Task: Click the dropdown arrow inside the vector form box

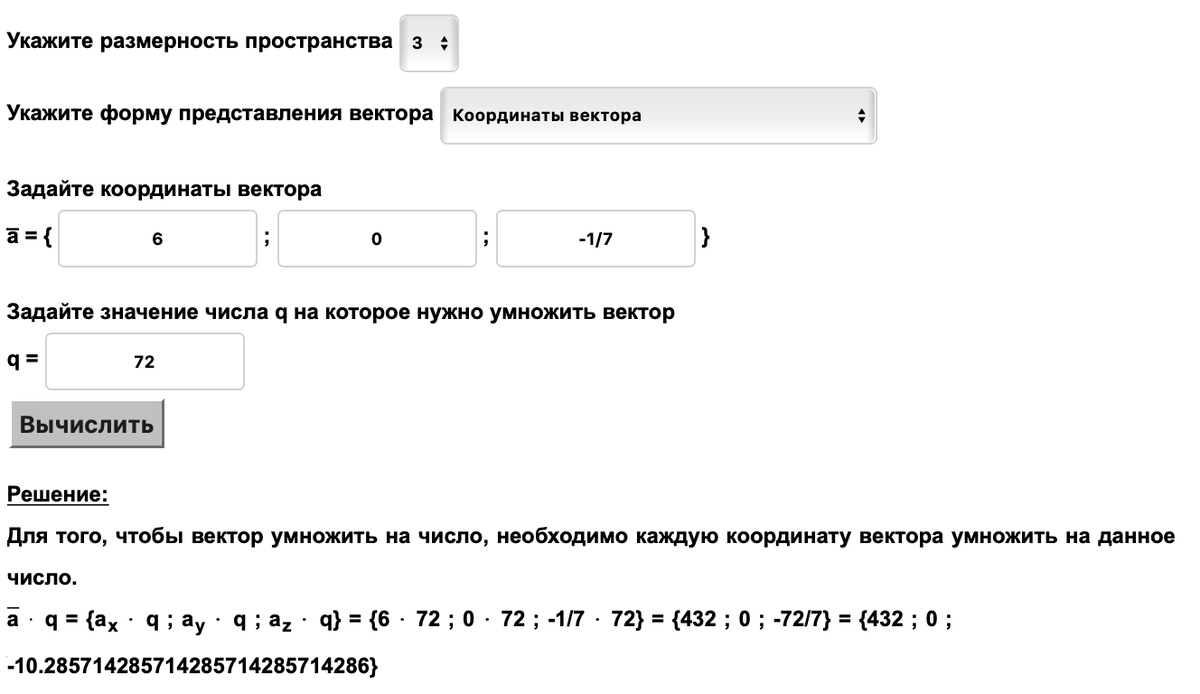Action: coord(862,115)
